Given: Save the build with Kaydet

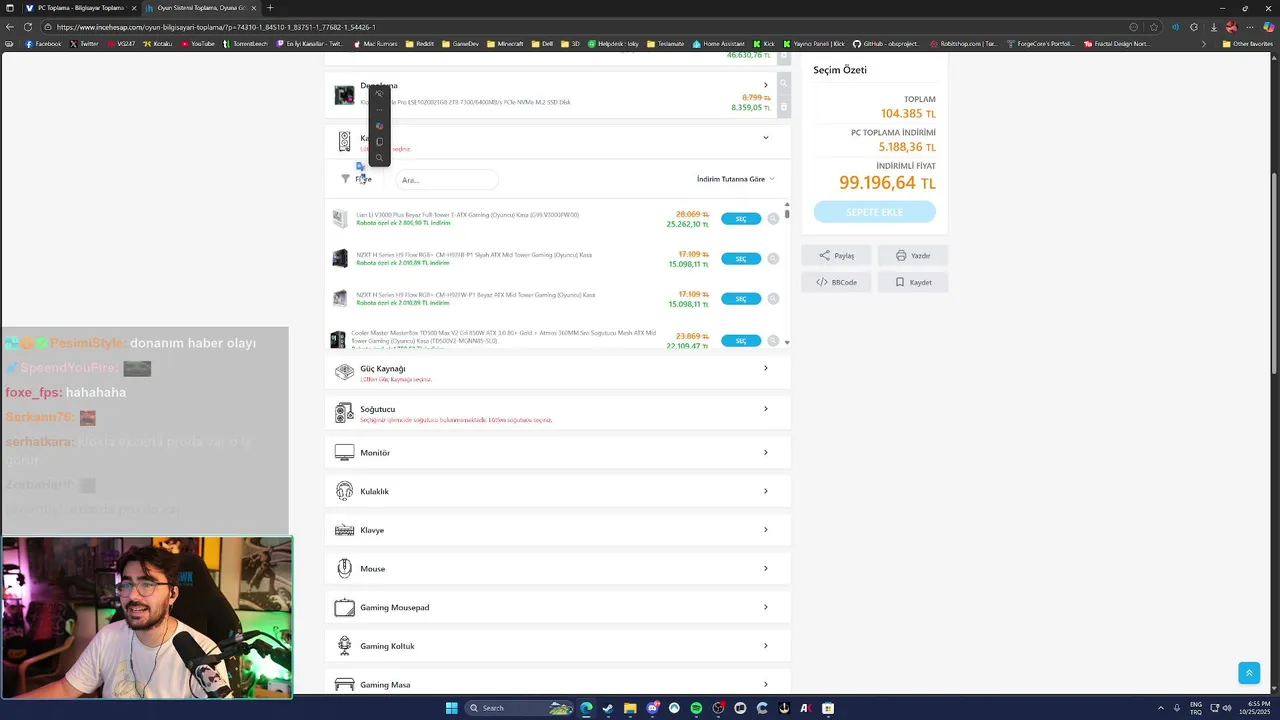Looking at the screenshot, I should [913, 282].
